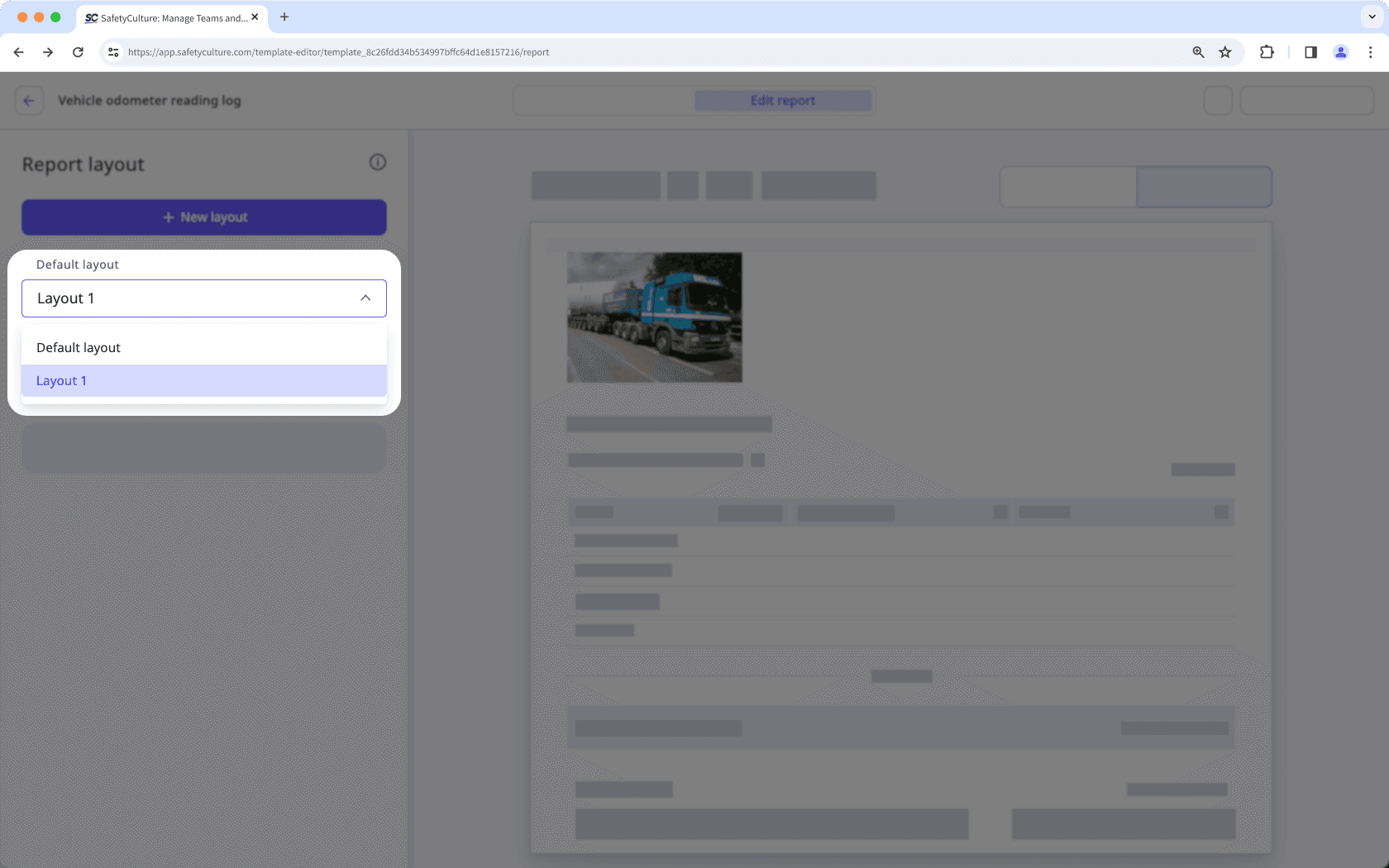The height and width of the screenshot is (868, 1389).
Task: Click the info icon next to Report layout
Action: [378, 162]
